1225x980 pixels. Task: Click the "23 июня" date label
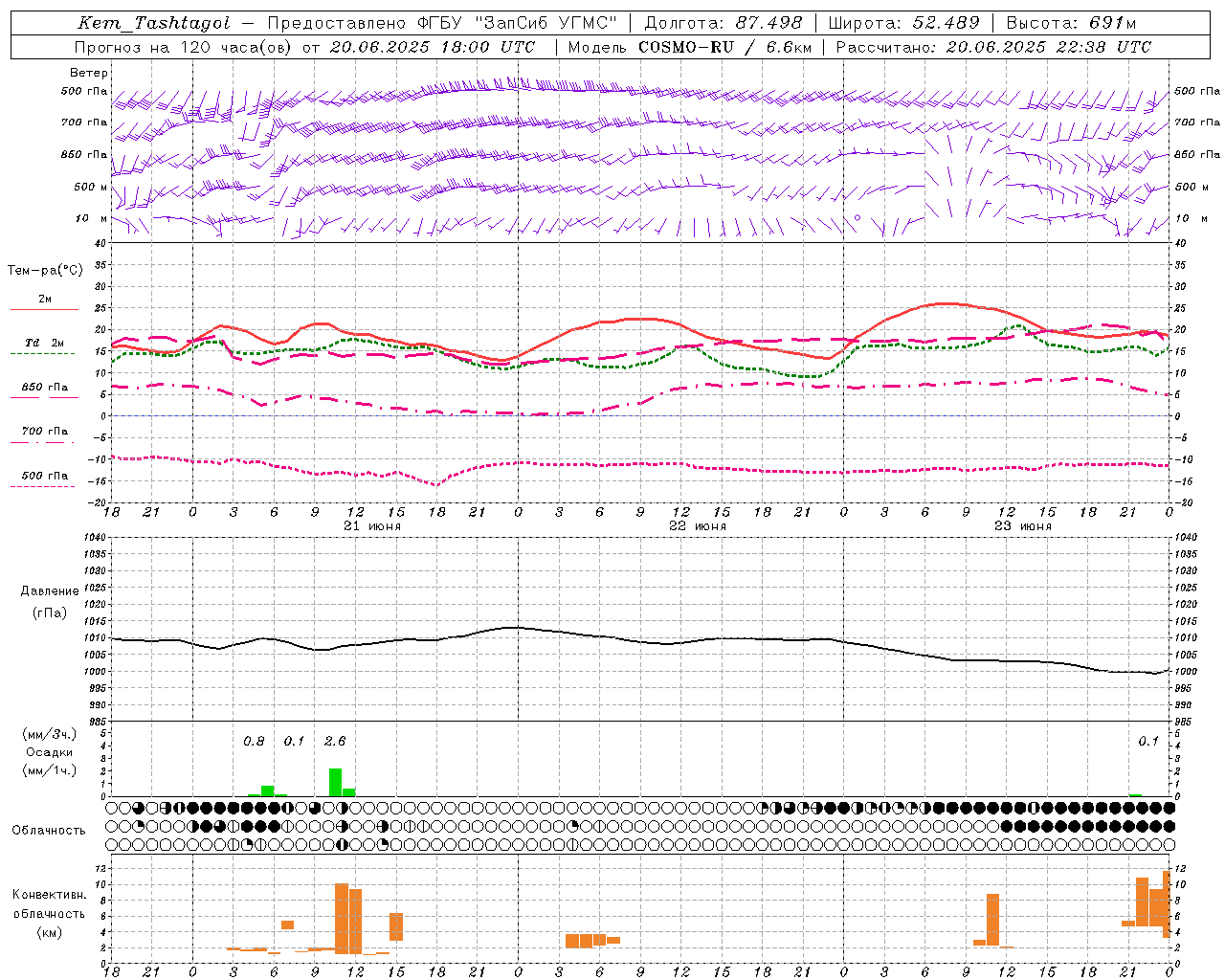[1023, 526]
